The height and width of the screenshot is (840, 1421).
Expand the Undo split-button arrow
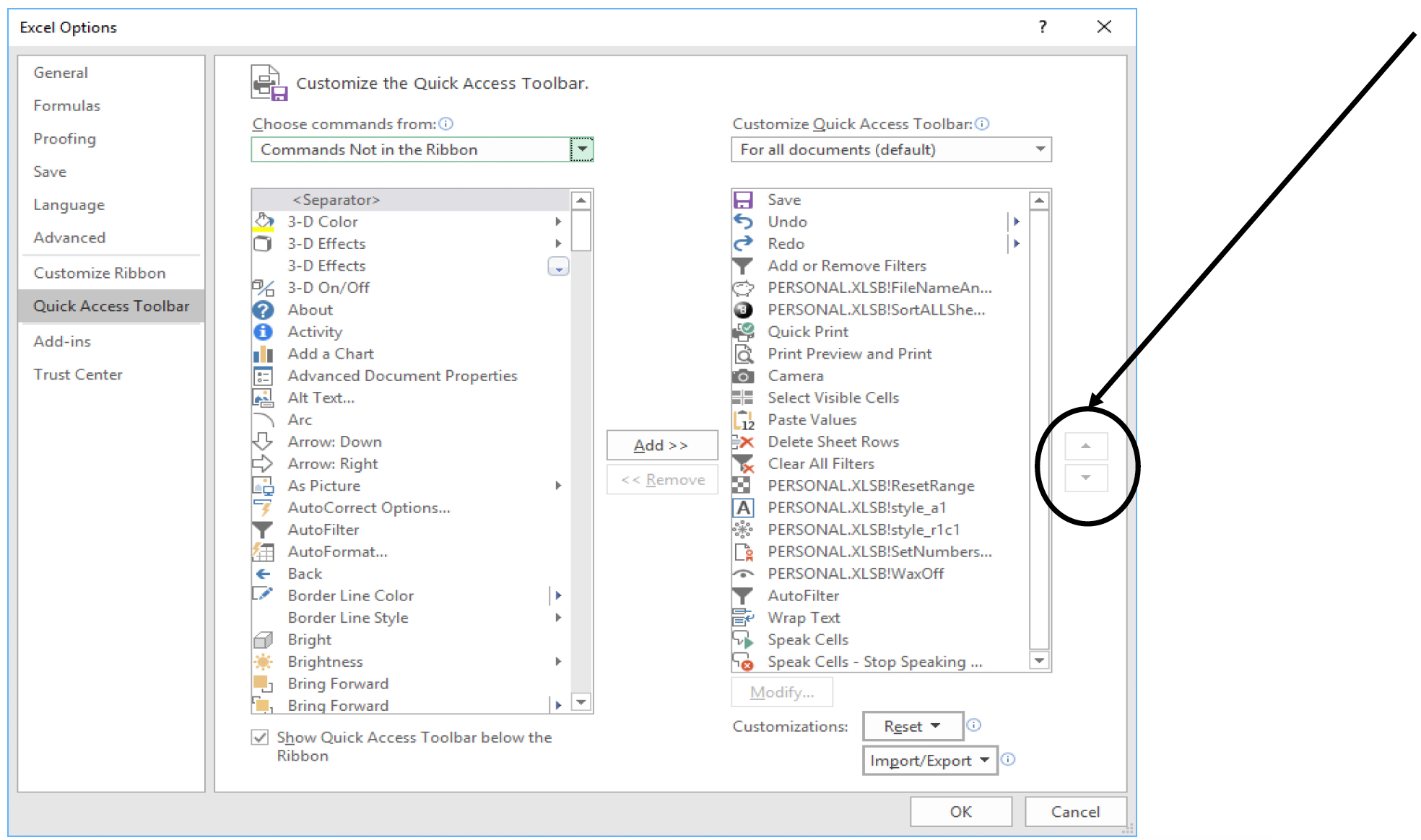pyautogui.click(x=1016, y=222)
